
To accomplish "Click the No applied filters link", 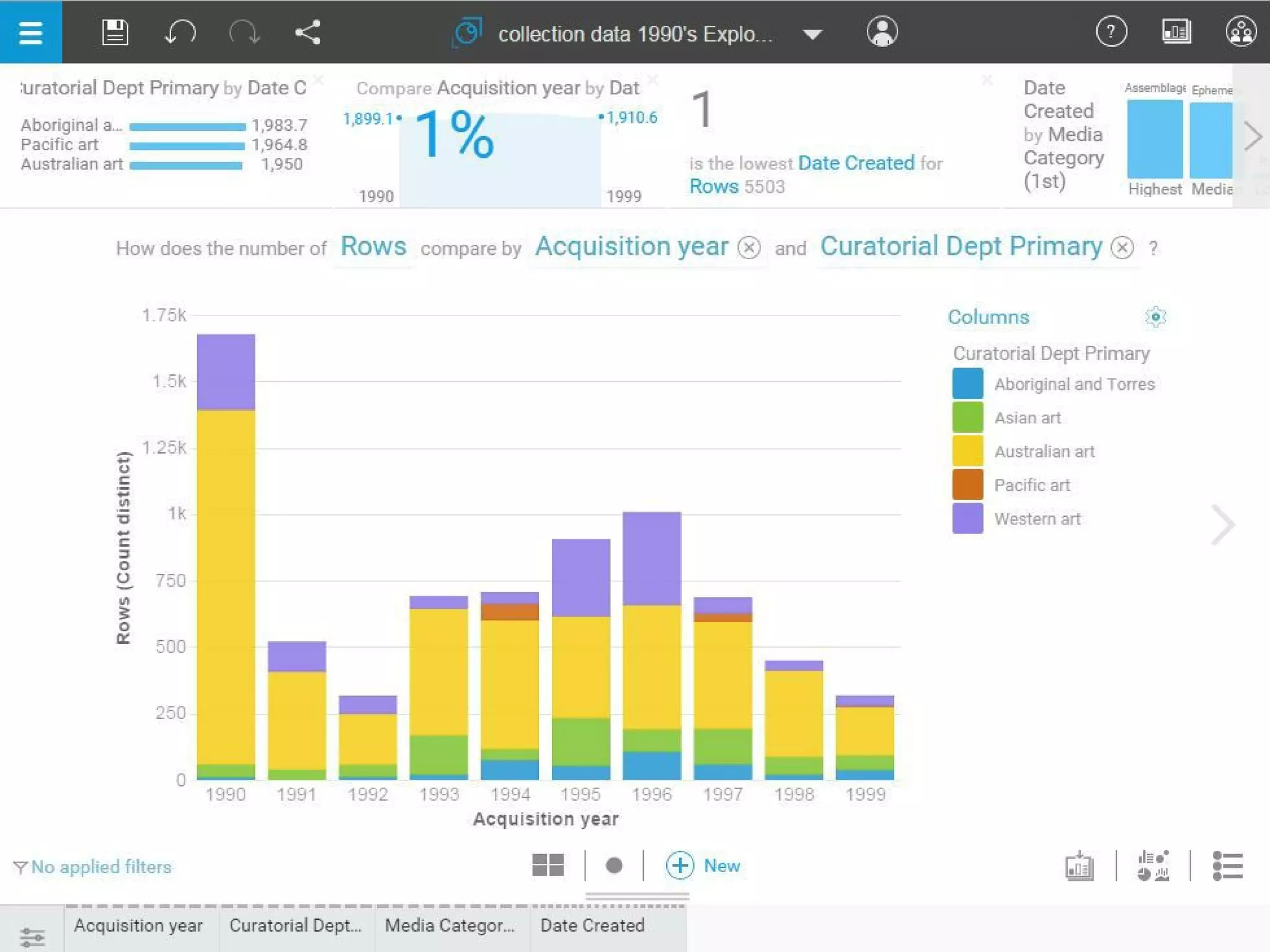I will pyautogui.click(x=100, y=866).
